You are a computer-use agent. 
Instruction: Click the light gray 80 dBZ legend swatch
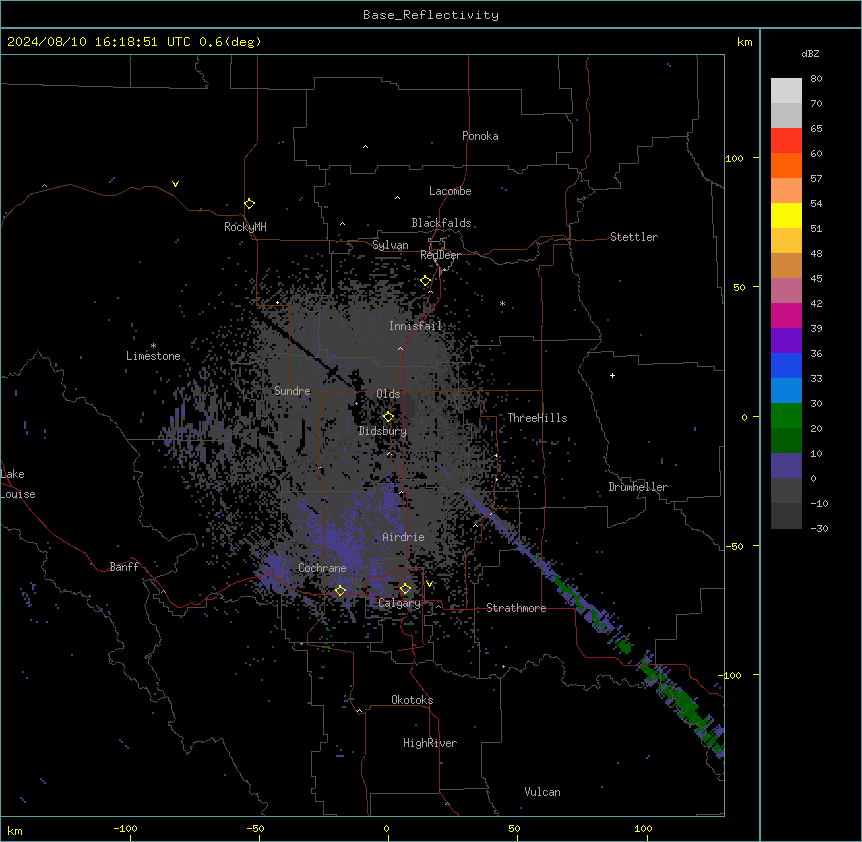(x=786, y=90)
